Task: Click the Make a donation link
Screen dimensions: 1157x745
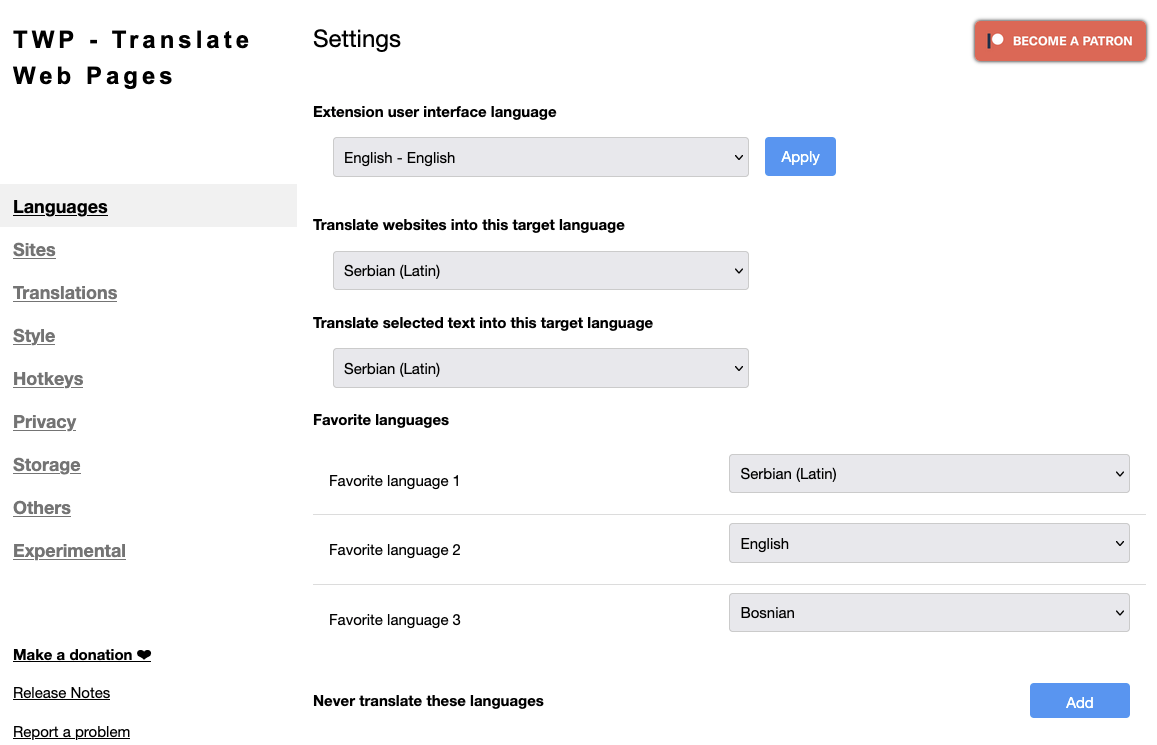Action: pos(81,655)
